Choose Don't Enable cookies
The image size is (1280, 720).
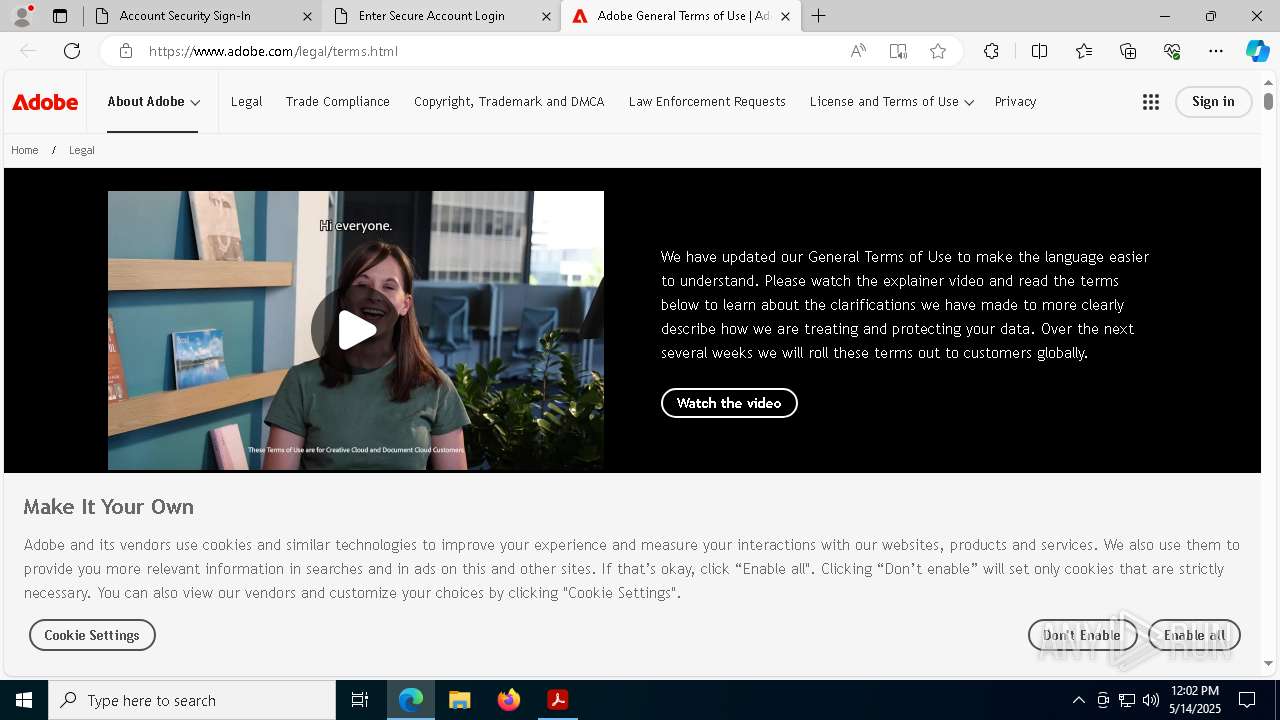pos(1082,635)
